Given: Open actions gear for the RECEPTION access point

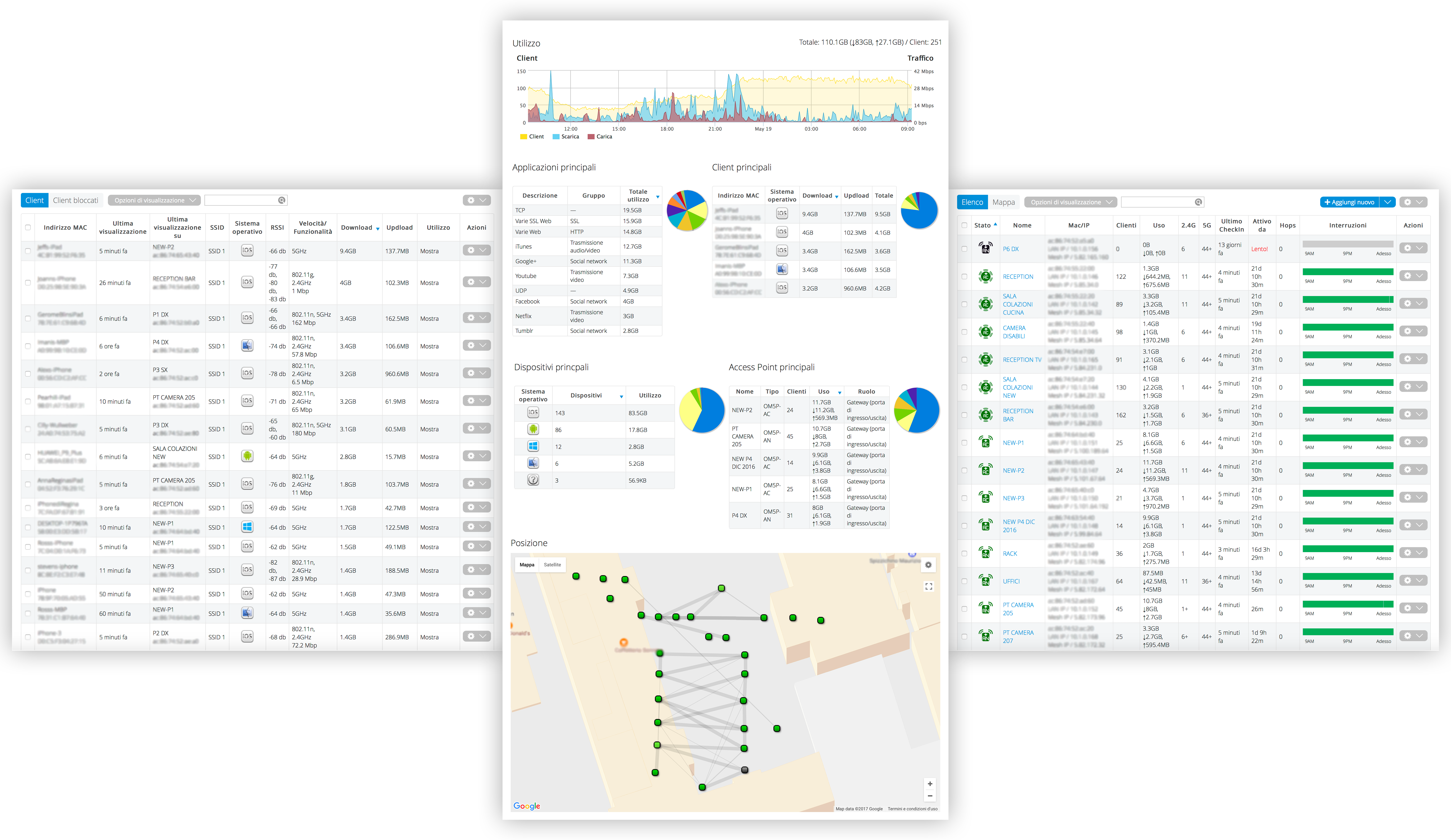Looking at the screenshot, I should tap(1413, 276).
